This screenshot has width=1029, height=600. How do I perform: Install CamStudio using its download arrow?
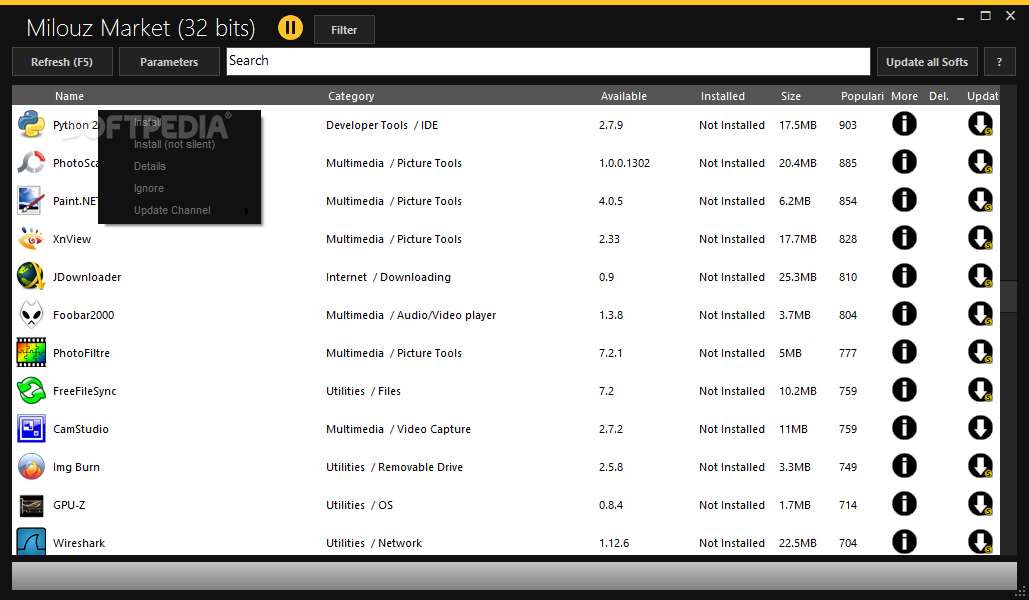point(980,429)
